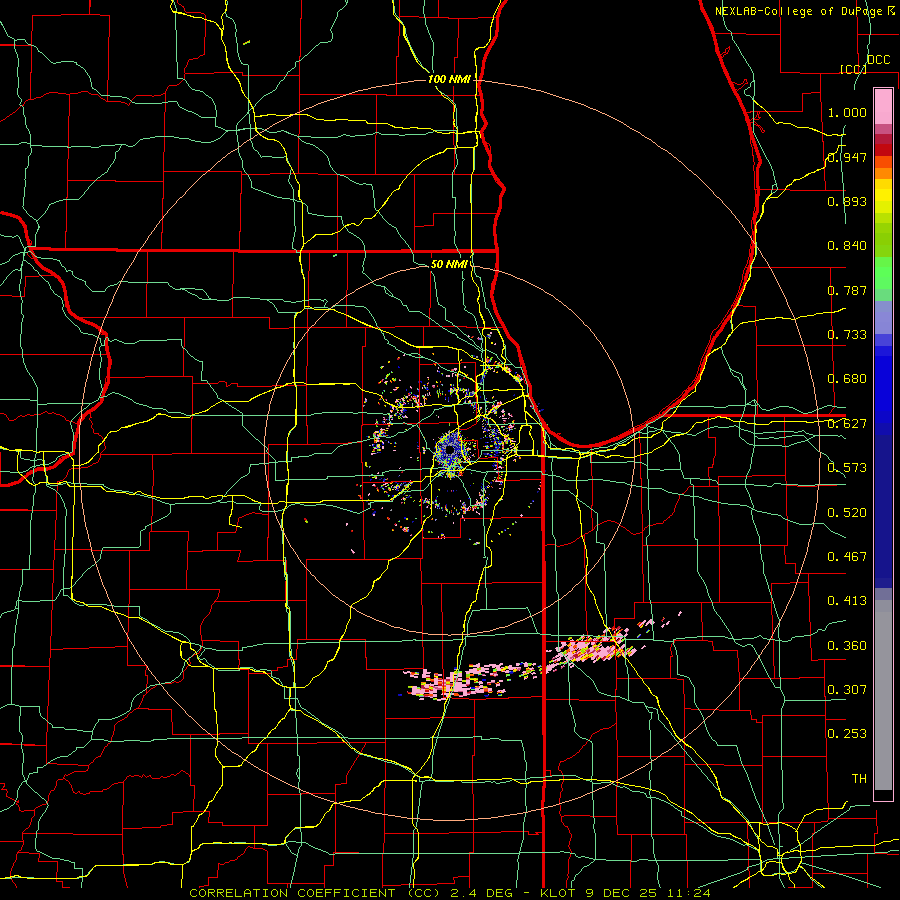Click the 0.253 scale value
This screenshot has height=900, width=900.
[x=847, y=734]
